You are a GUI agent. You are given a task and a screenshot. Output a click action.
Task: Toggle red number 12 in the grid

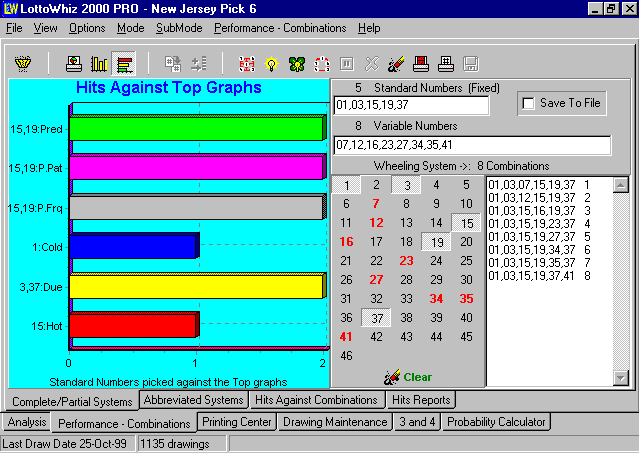[x=376, y=223]
